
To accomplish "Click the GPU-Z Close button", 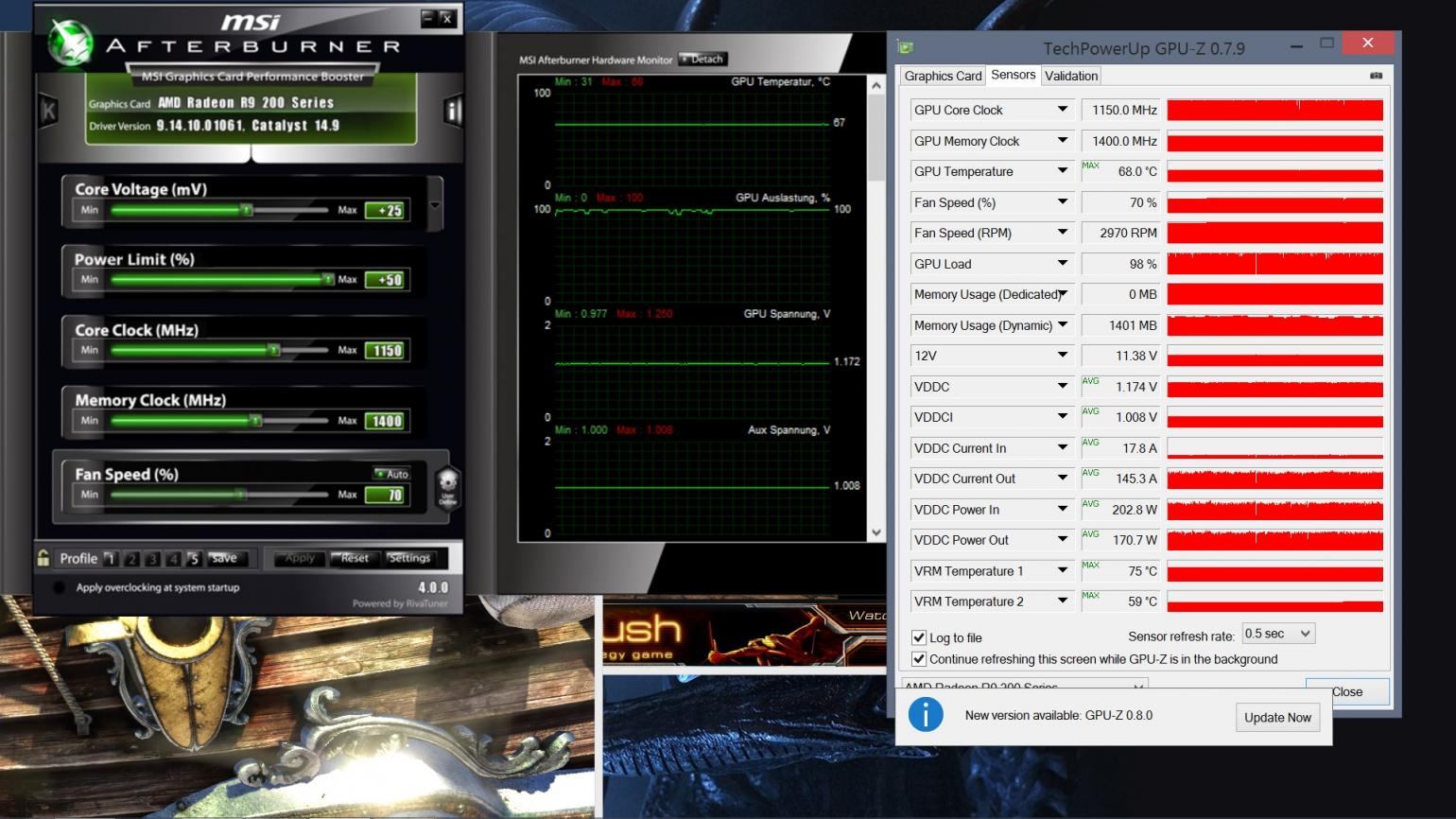I will click(x=1347, y=691).
